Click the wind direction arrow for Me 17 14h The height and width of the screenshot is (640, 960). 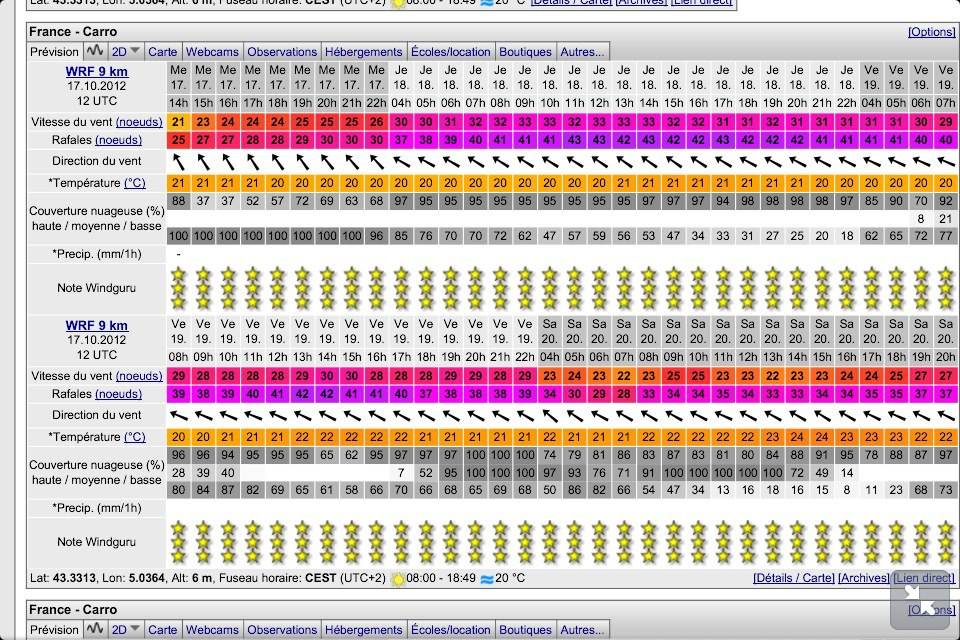coord(178,161)
